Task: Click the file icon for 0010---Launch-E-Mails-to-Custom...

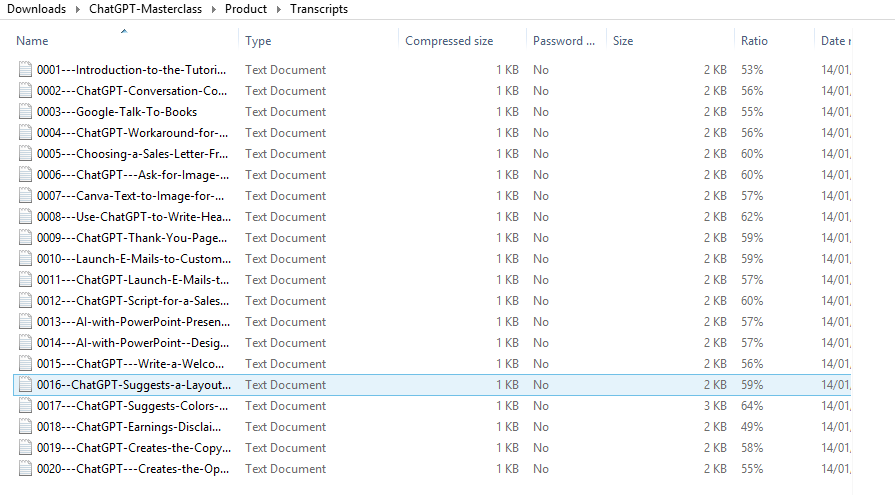Action: click(x=25, y=259)
